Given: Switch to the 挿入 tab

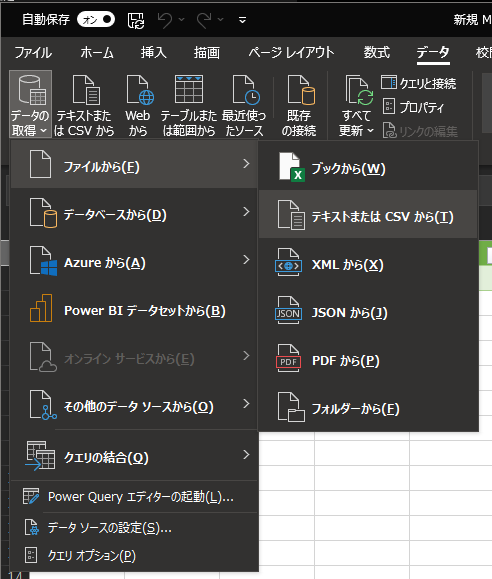Looking at the screenshot, I should coord(153,52).
